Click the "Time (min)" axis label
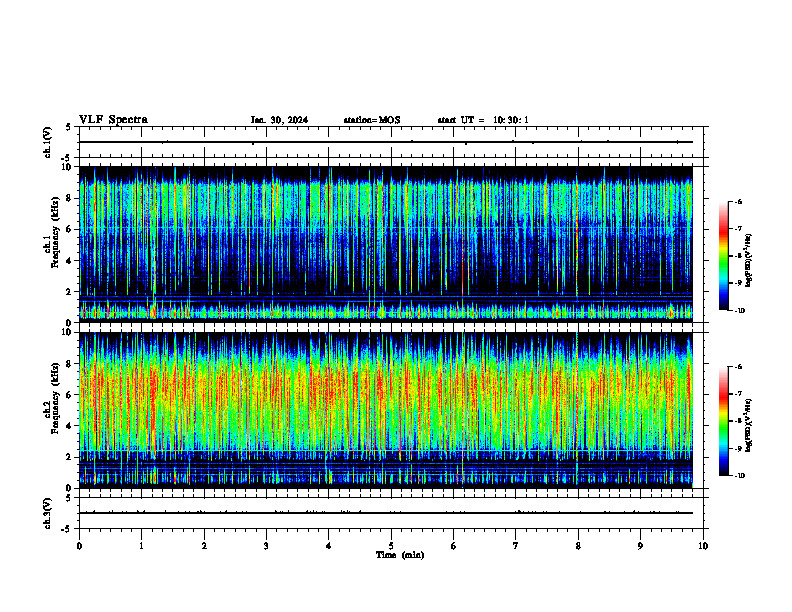Viewport: 792px width, 612px height. coord(400,555)
